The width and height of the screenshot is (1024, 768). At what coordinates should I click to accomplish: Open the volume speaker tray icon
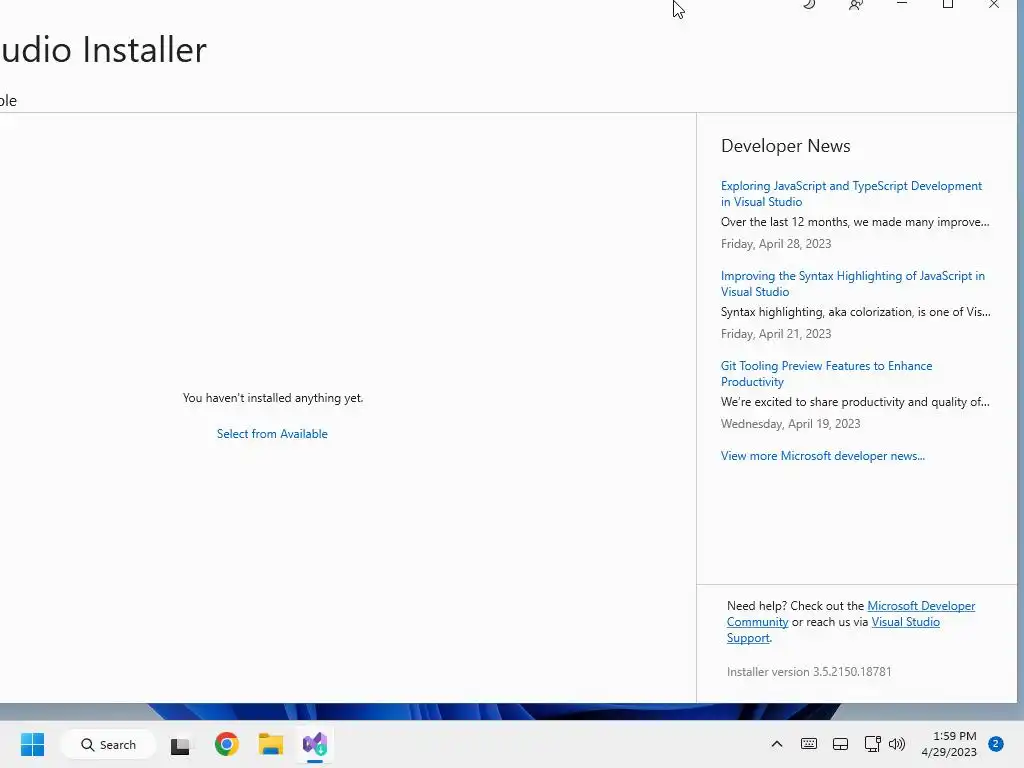click(897, 744)
